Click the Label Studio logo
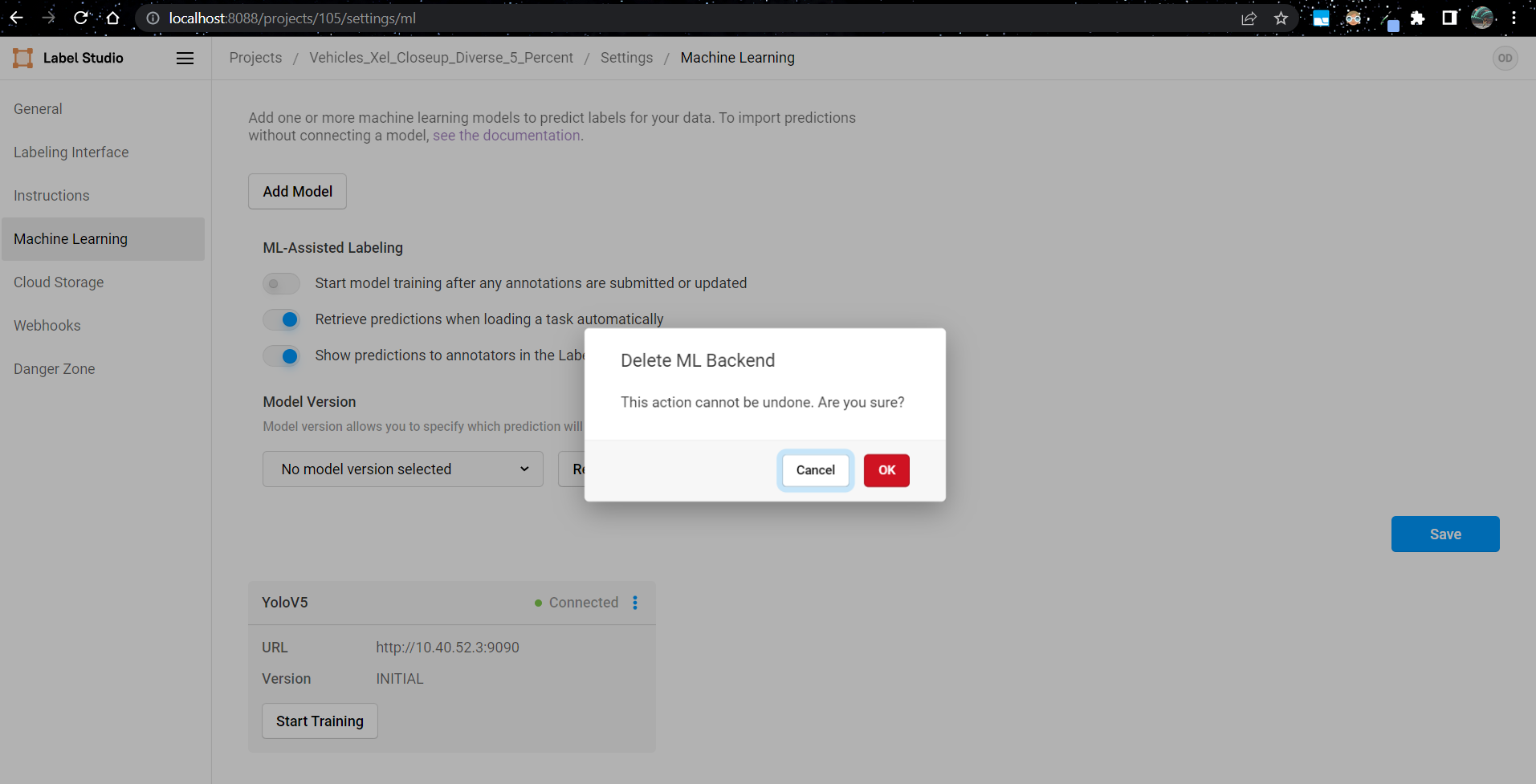This screenshot has width=1536, height=784. pos(22,58)
